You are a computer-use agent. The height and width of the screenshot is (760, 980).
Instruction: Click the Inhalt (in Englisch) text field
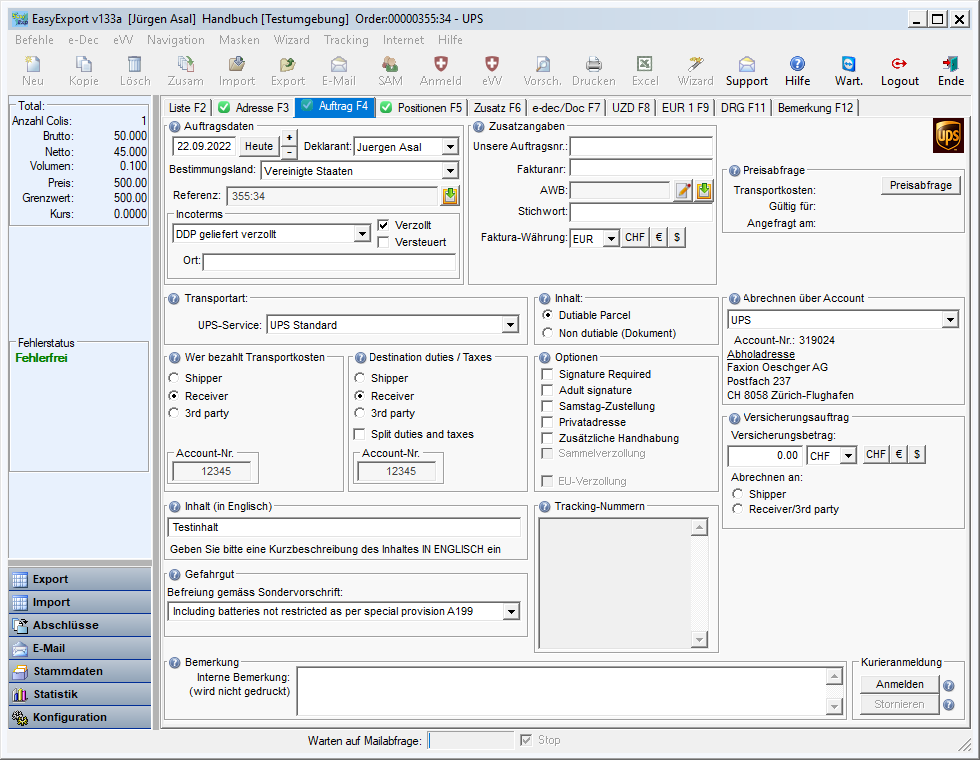[x=344, y=527]
